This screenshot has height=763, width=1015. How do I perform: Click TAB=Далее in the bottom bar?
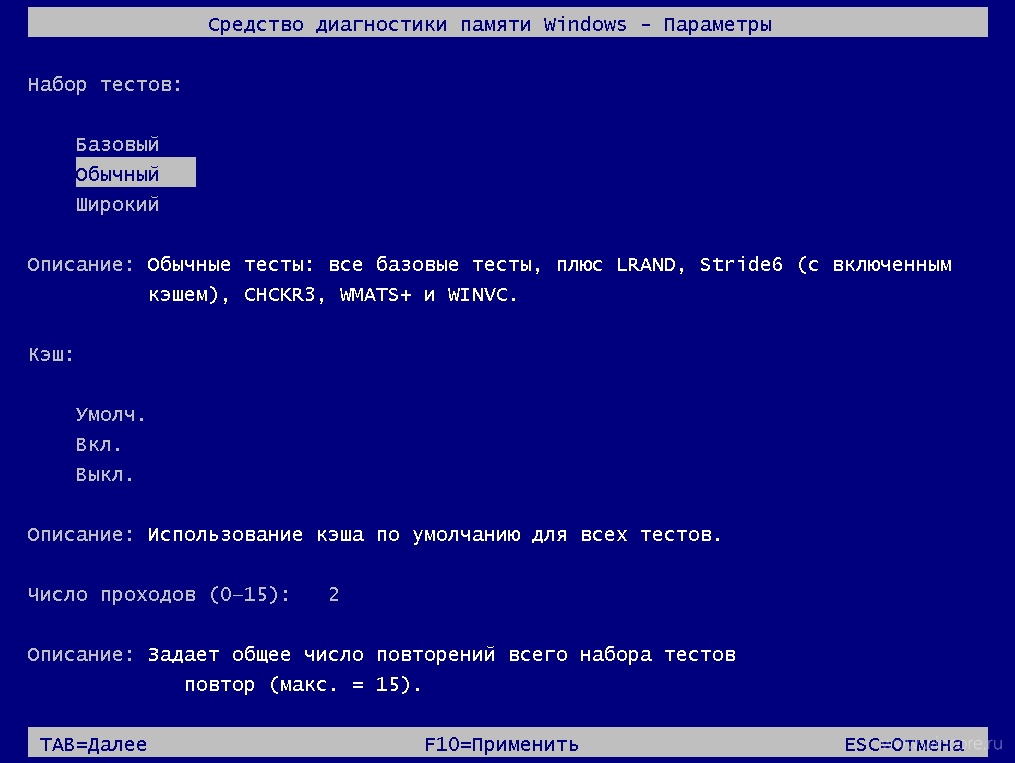tap(93, 744)
